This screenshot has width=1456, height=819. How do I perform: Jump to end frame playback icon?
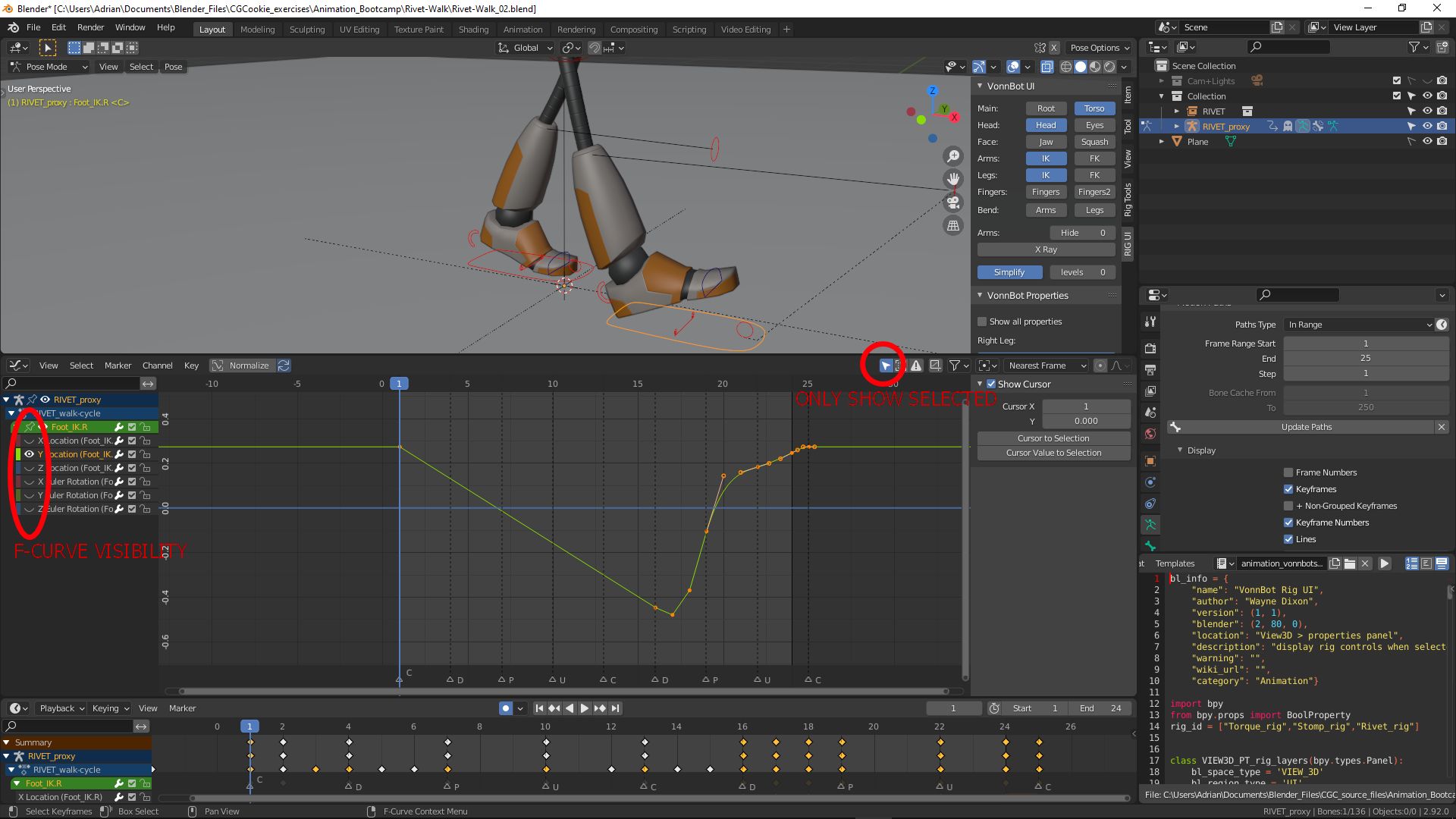(x=615, y=708)
